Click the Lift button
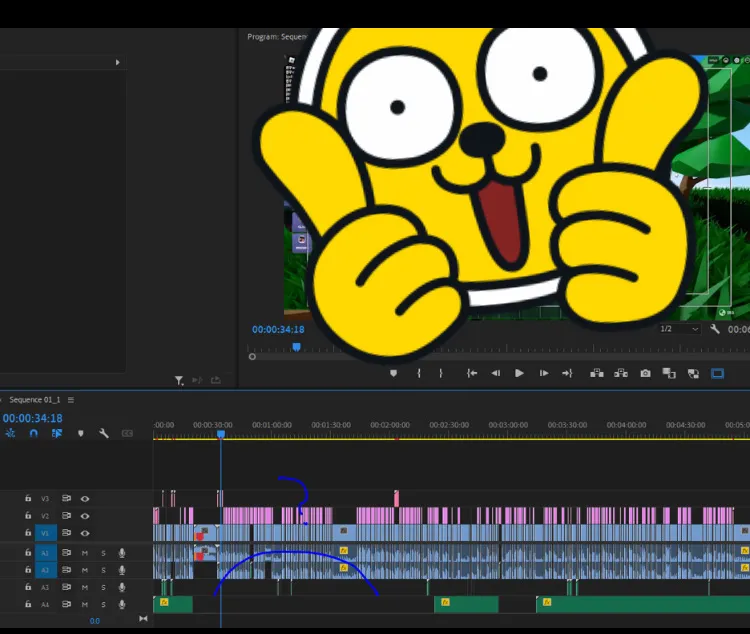The image size is (750, 634). point(596,373)
